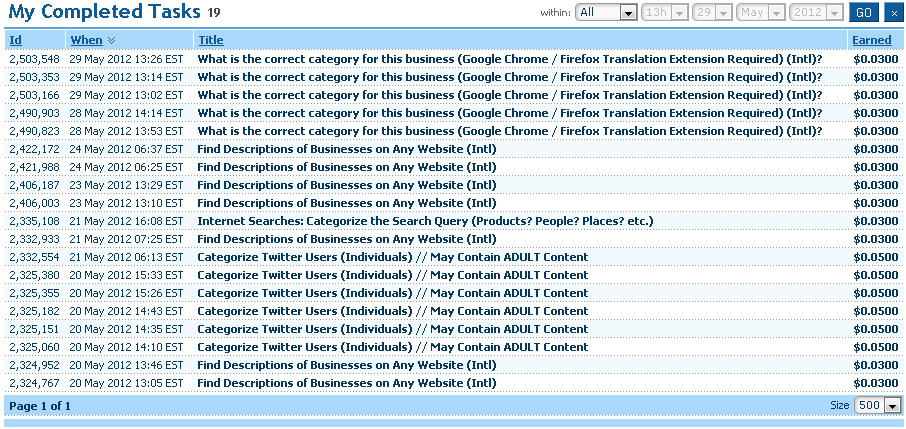Screen dimensions: 906x429
Task: Sort by the Title column header
Action: [x=211, y=40]
